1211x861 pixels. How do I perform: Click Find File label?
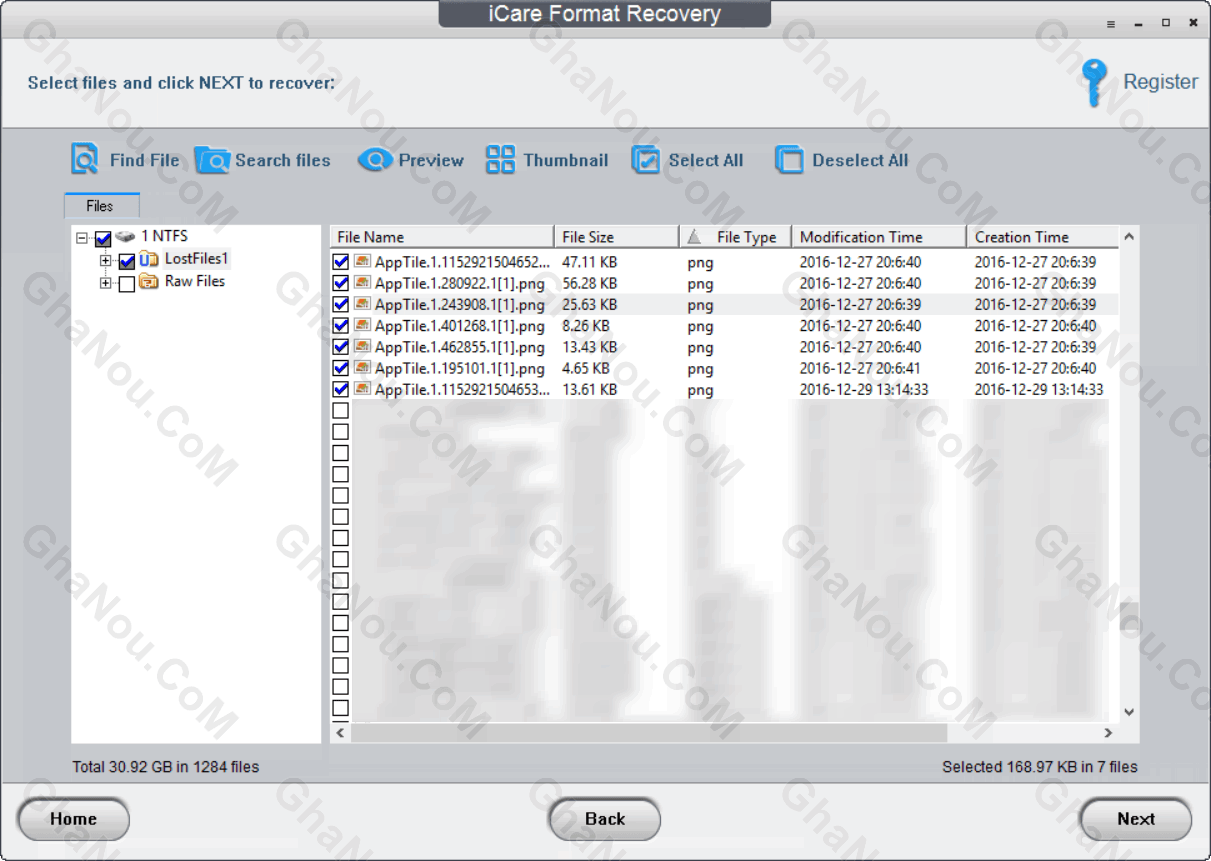point(145,160)
